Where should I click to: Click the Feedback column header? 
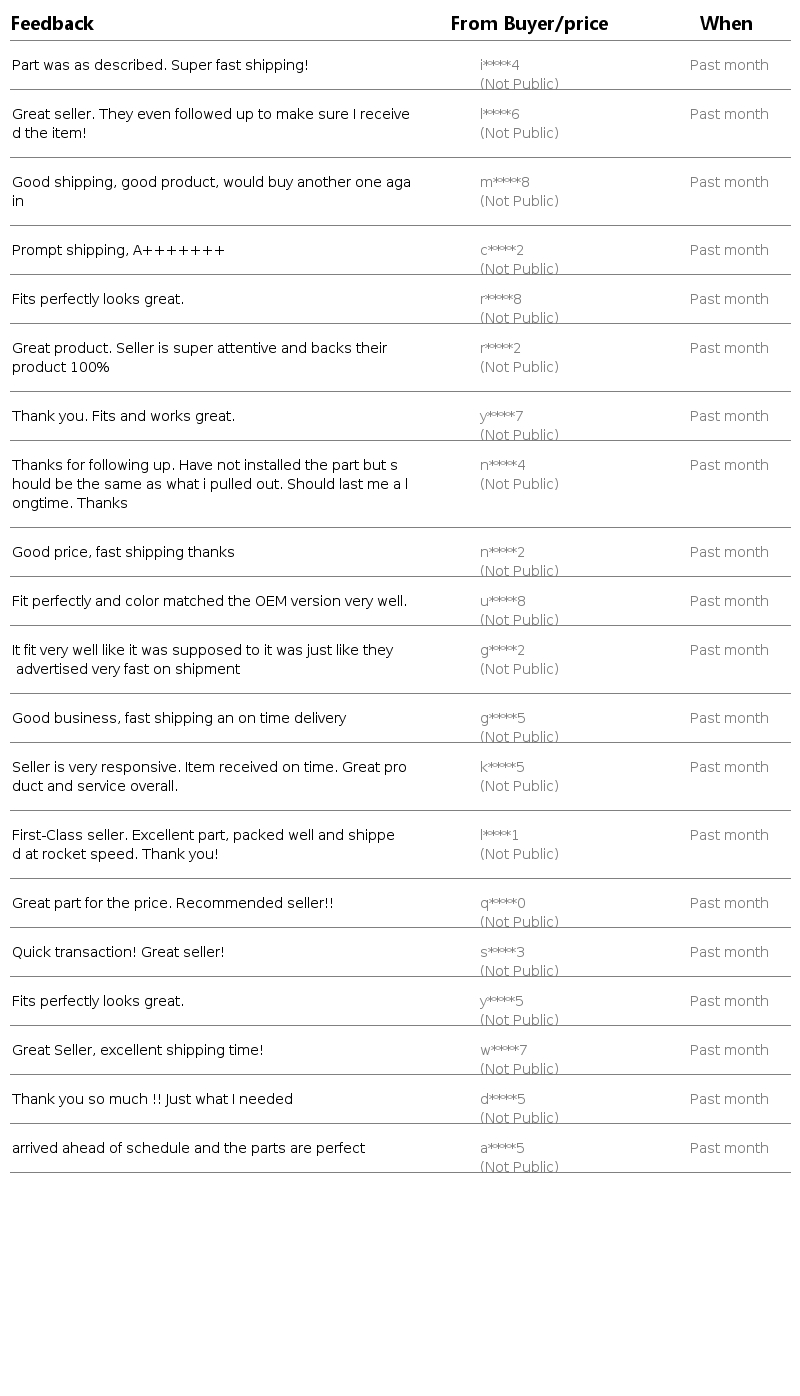point(52,23)
